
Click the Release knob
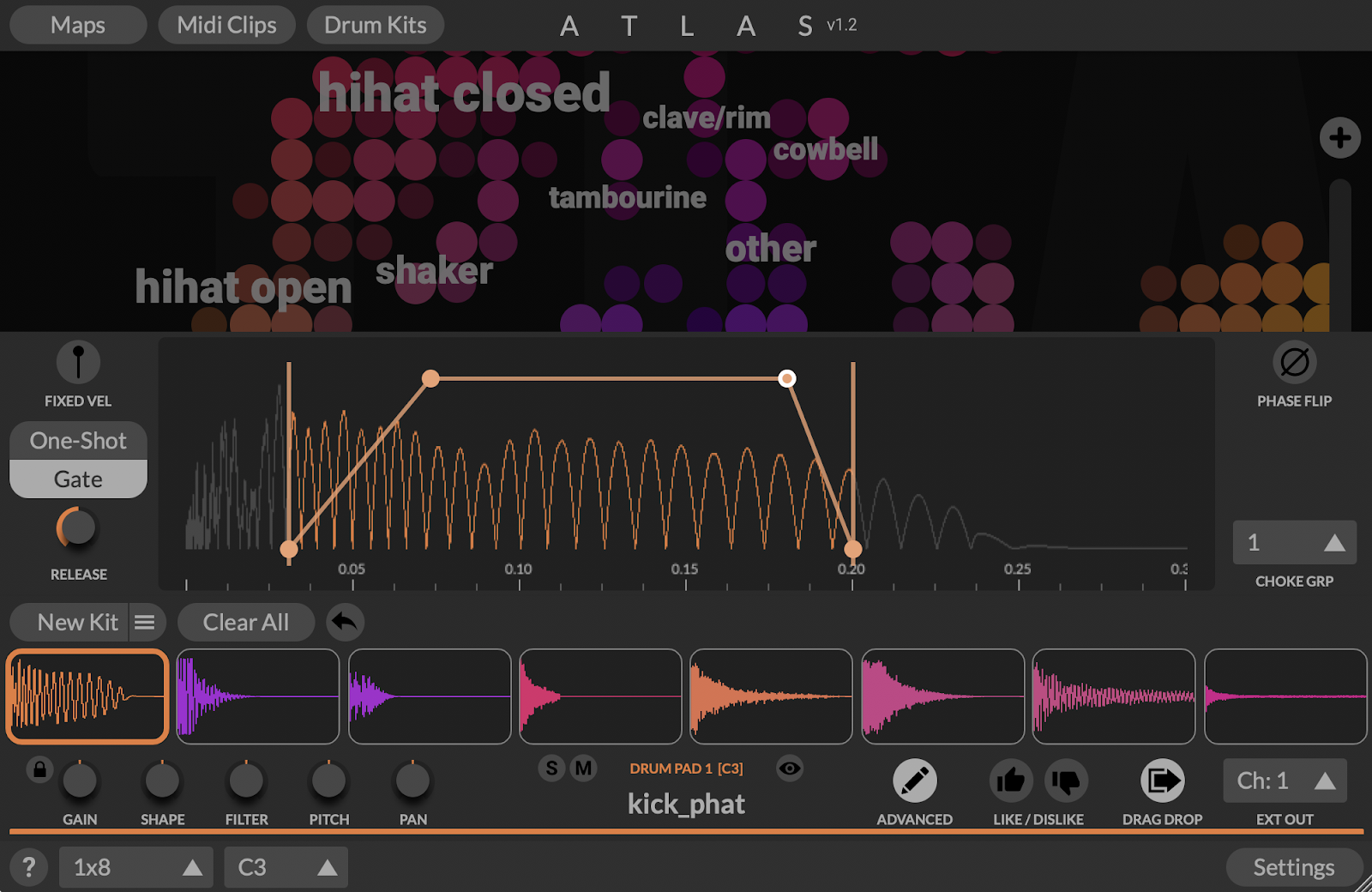pos(78,528)
